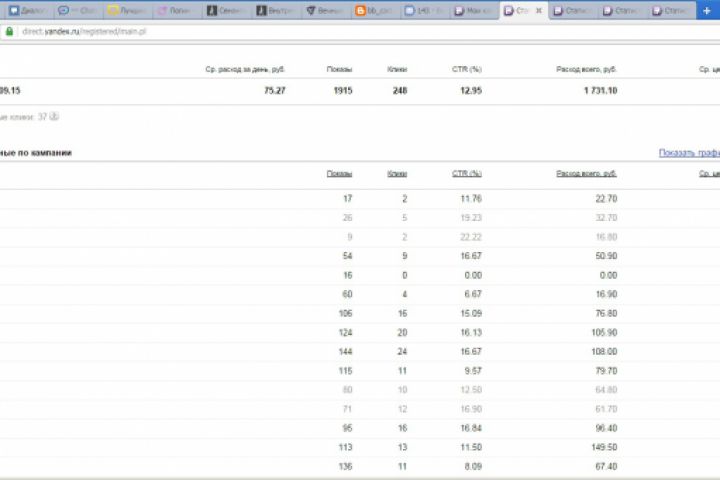The height and width of the screenshot is (480, 720).
Task: Click the CTR cell 8.09
Action: pos(473,466)
